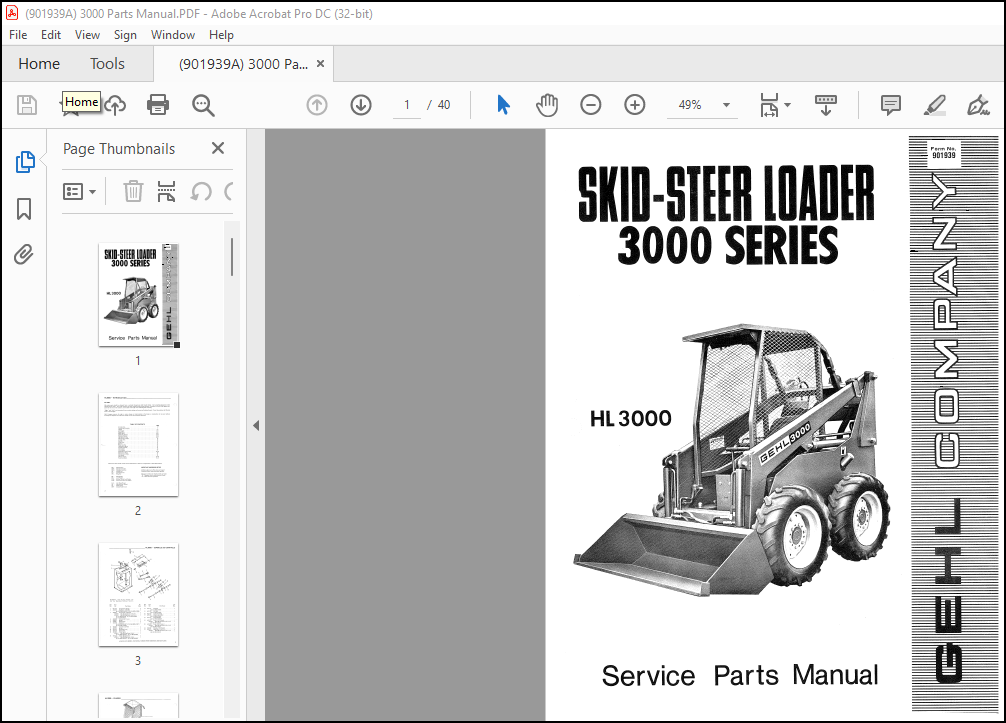Switch to the Home tab
The image size is (1006, 723).
[x=39, y=64]
